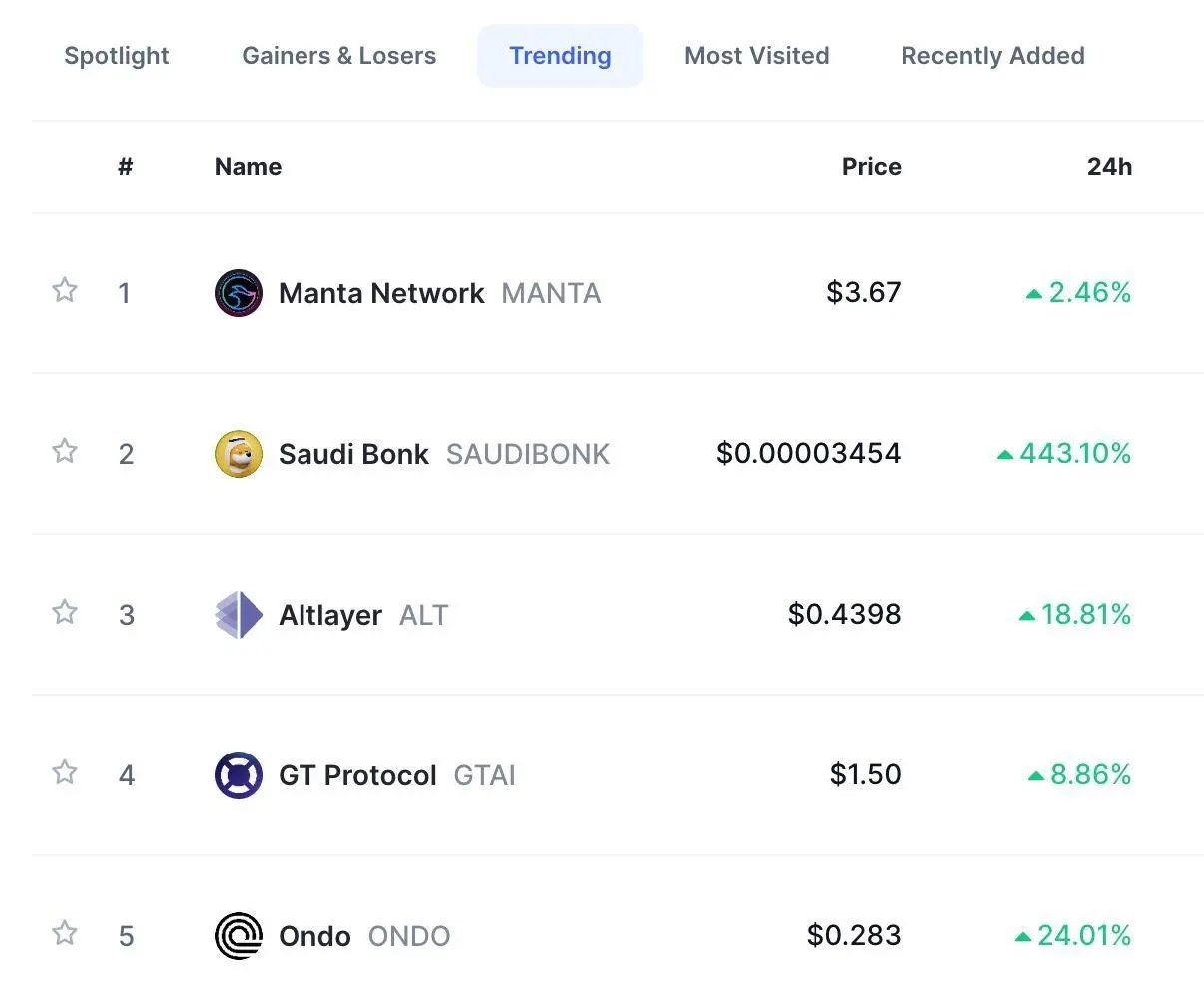
Task: Open the Manta Network name link
Action: [381, 293]
